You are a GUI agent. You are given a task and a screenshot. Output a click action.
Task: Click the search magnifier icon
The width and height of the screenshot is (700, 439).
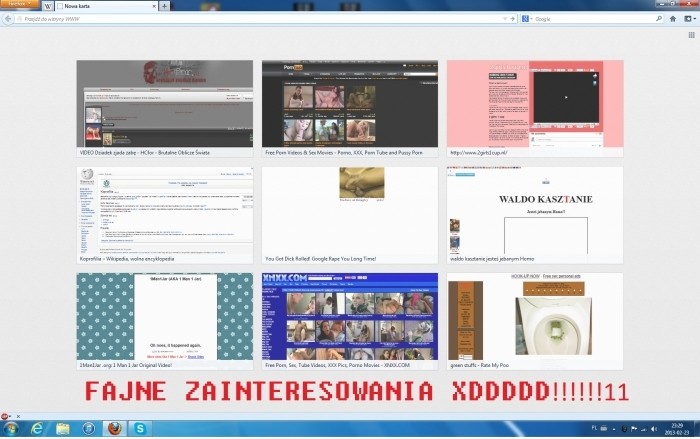click(x=657, y=18)
